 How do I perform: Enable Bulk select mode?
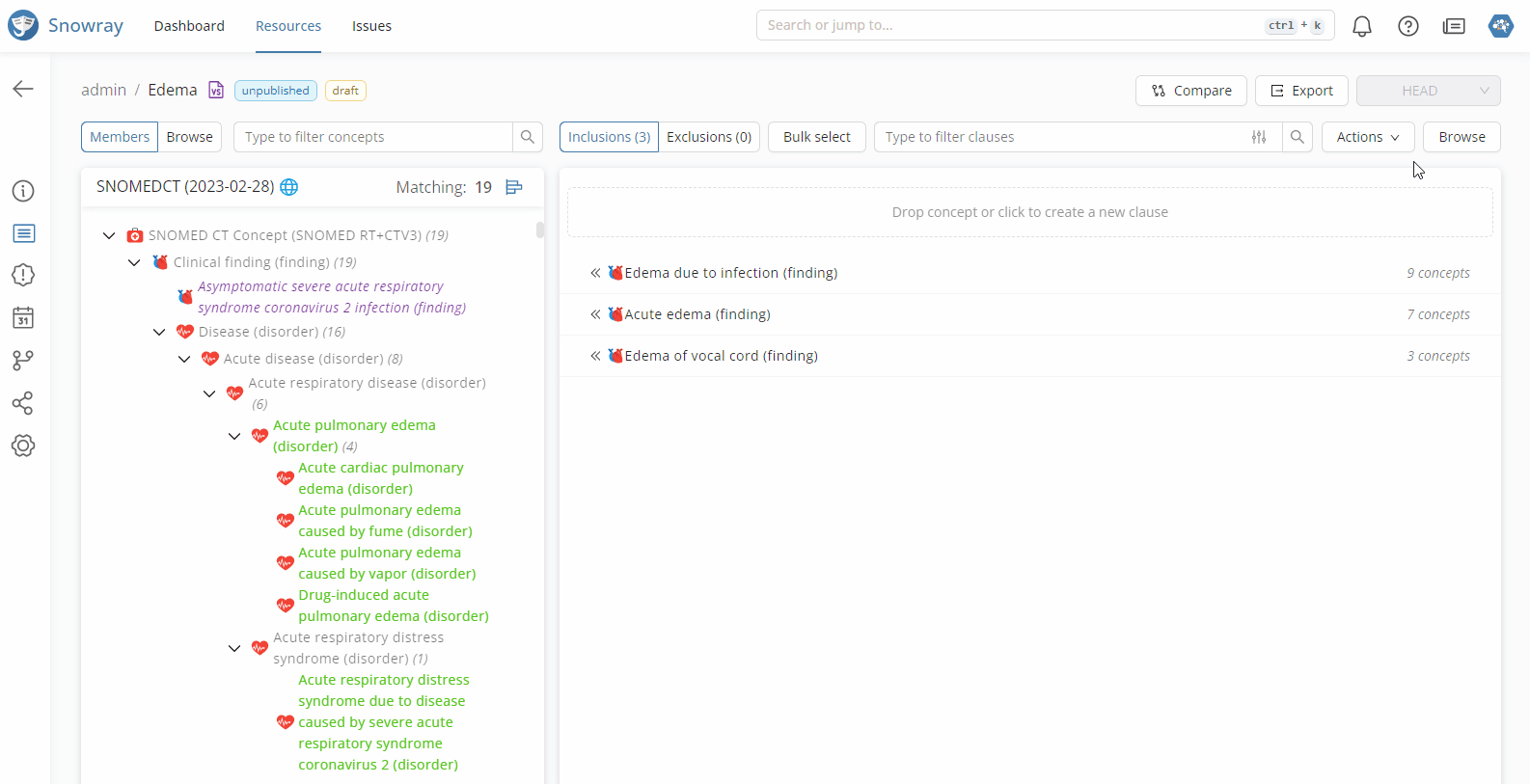point(816,137)
